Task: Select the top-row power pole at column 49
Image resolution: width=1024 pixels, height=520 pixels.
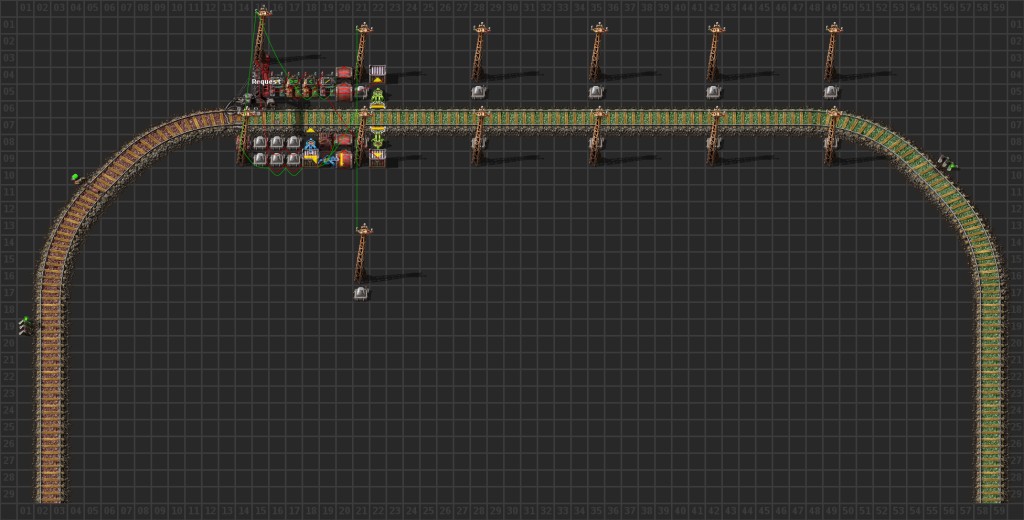Action: coord(833,52)
